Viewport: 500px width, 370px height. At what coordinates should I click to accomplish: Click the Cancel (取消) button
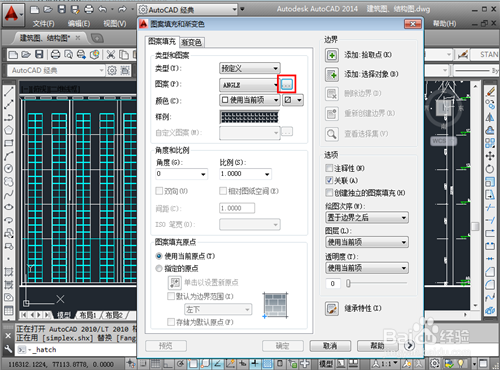coord(330,346)
